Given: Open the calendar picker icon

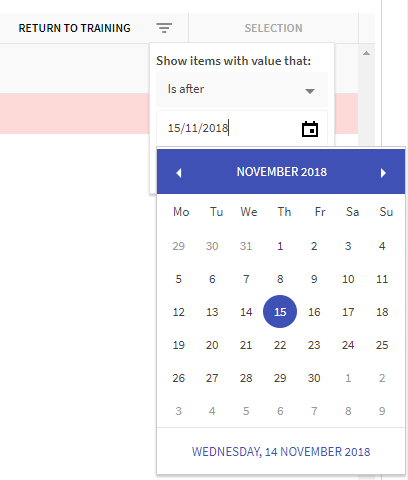Looking at the screenshot, I should (x=310, y=129).
